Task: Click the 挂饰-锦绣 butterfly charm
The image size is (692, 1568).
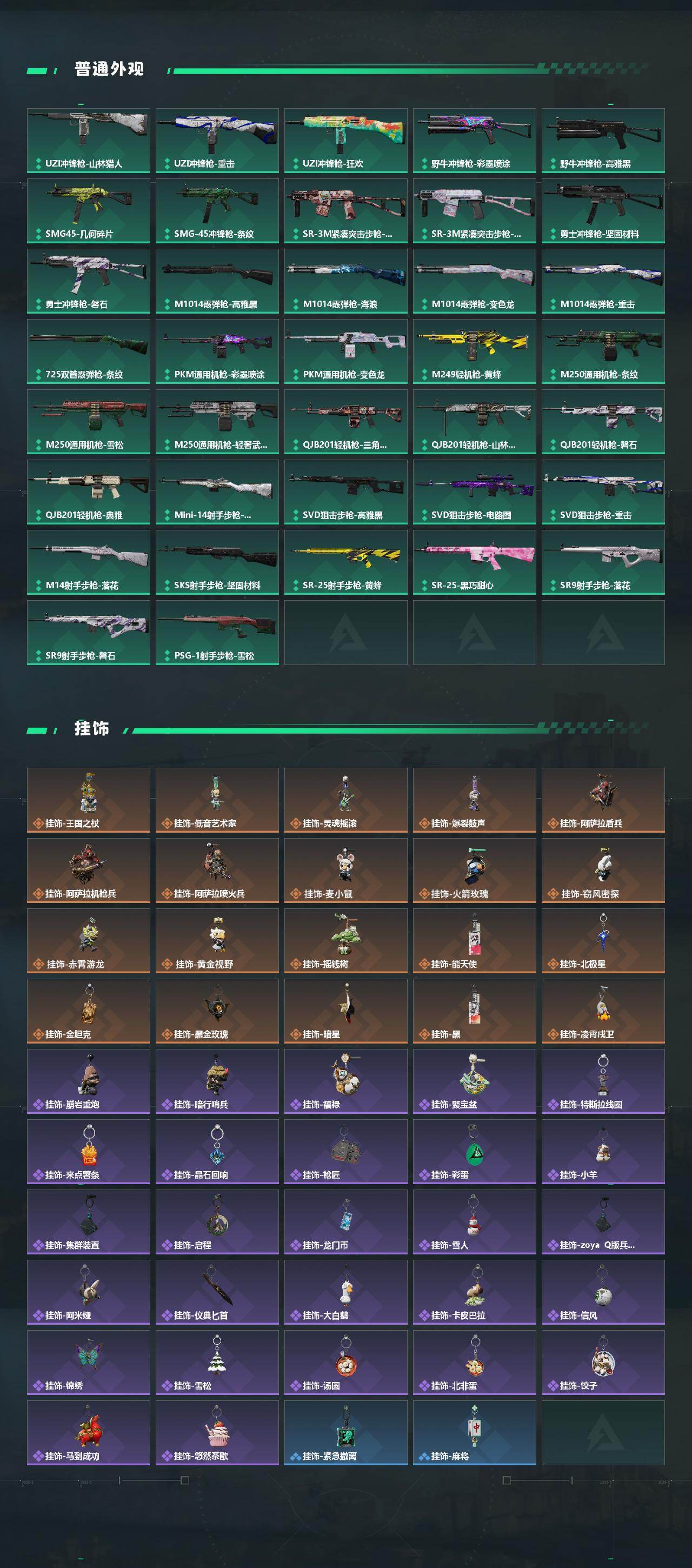Action: coord(88,1362)
